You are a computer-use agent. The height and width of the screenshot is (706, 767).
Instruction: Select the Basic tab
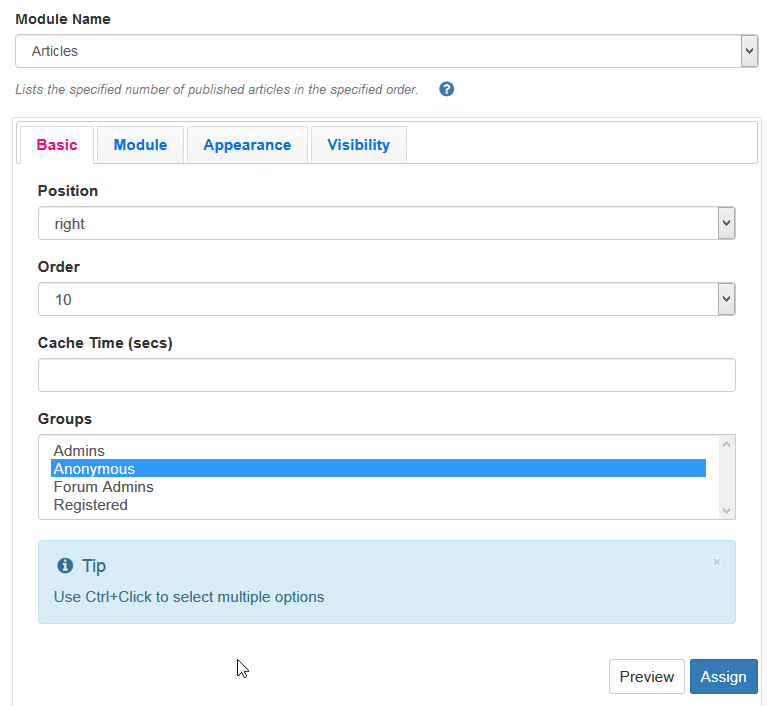[57, 145]
